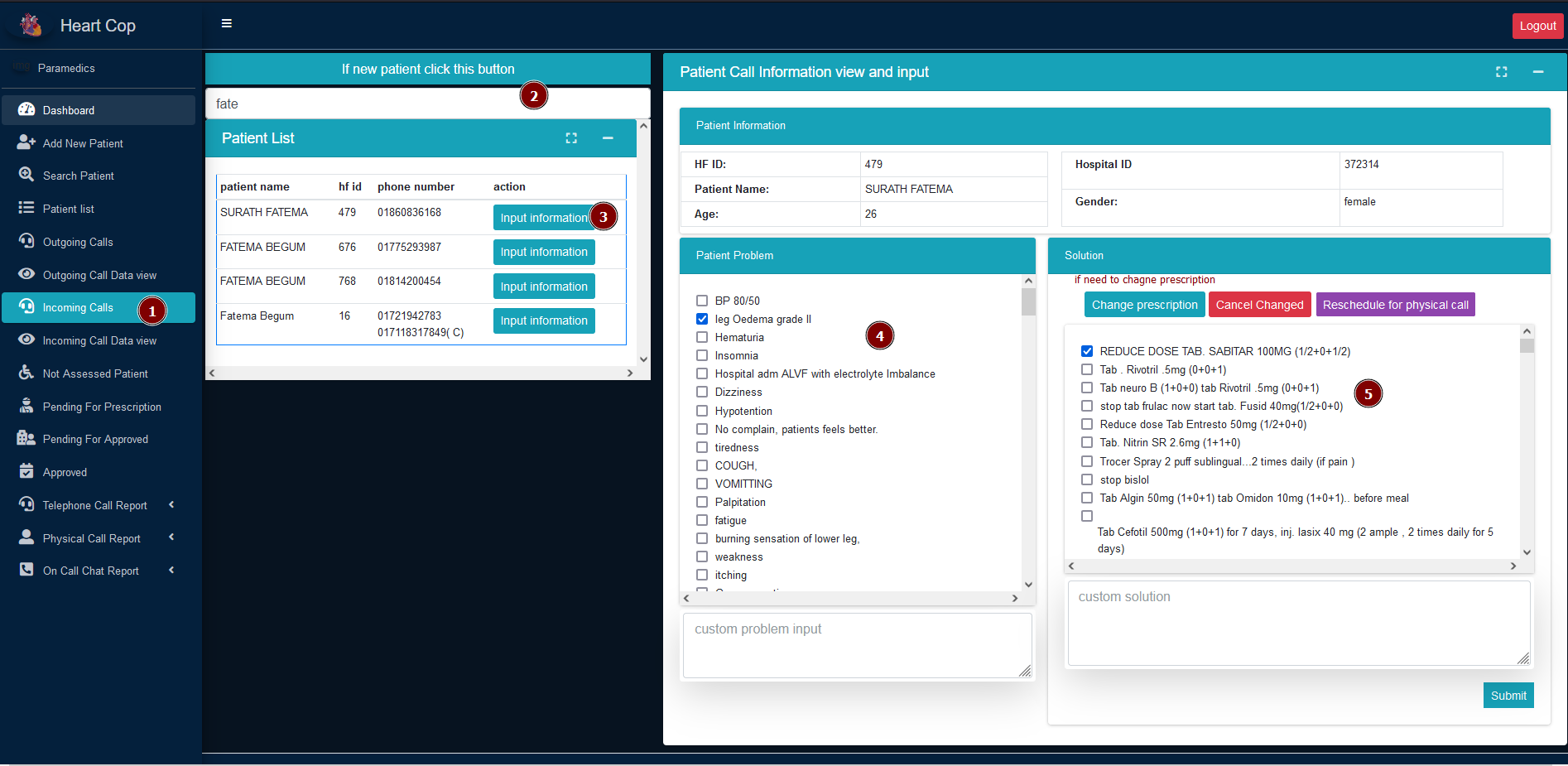Collapse the Patient List panel
1568x766 pixels.
point(608,138)
